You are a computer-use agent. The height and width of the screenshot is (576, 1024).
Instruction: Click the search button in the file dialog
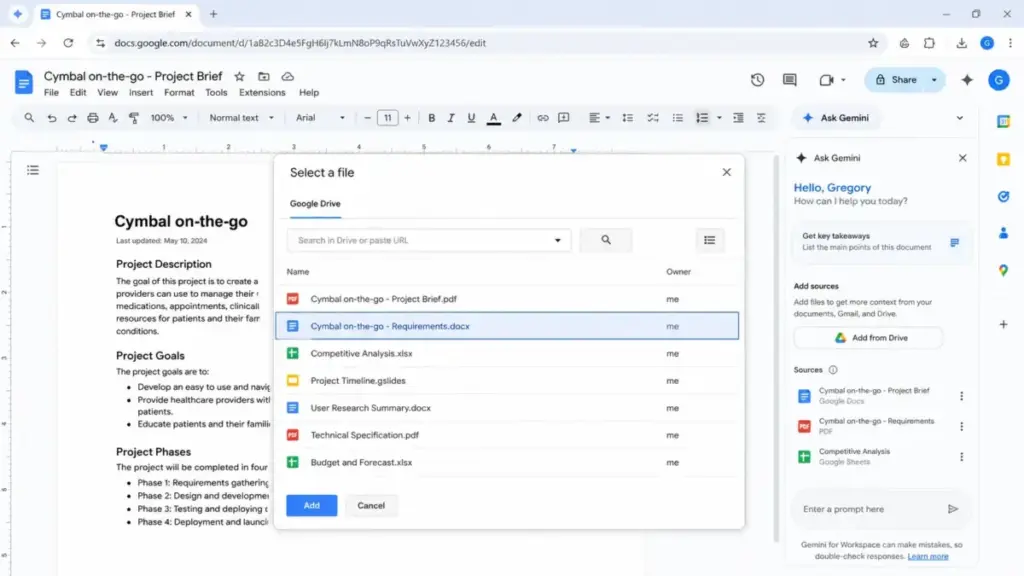pyautogui.click(x=605, y=240)
